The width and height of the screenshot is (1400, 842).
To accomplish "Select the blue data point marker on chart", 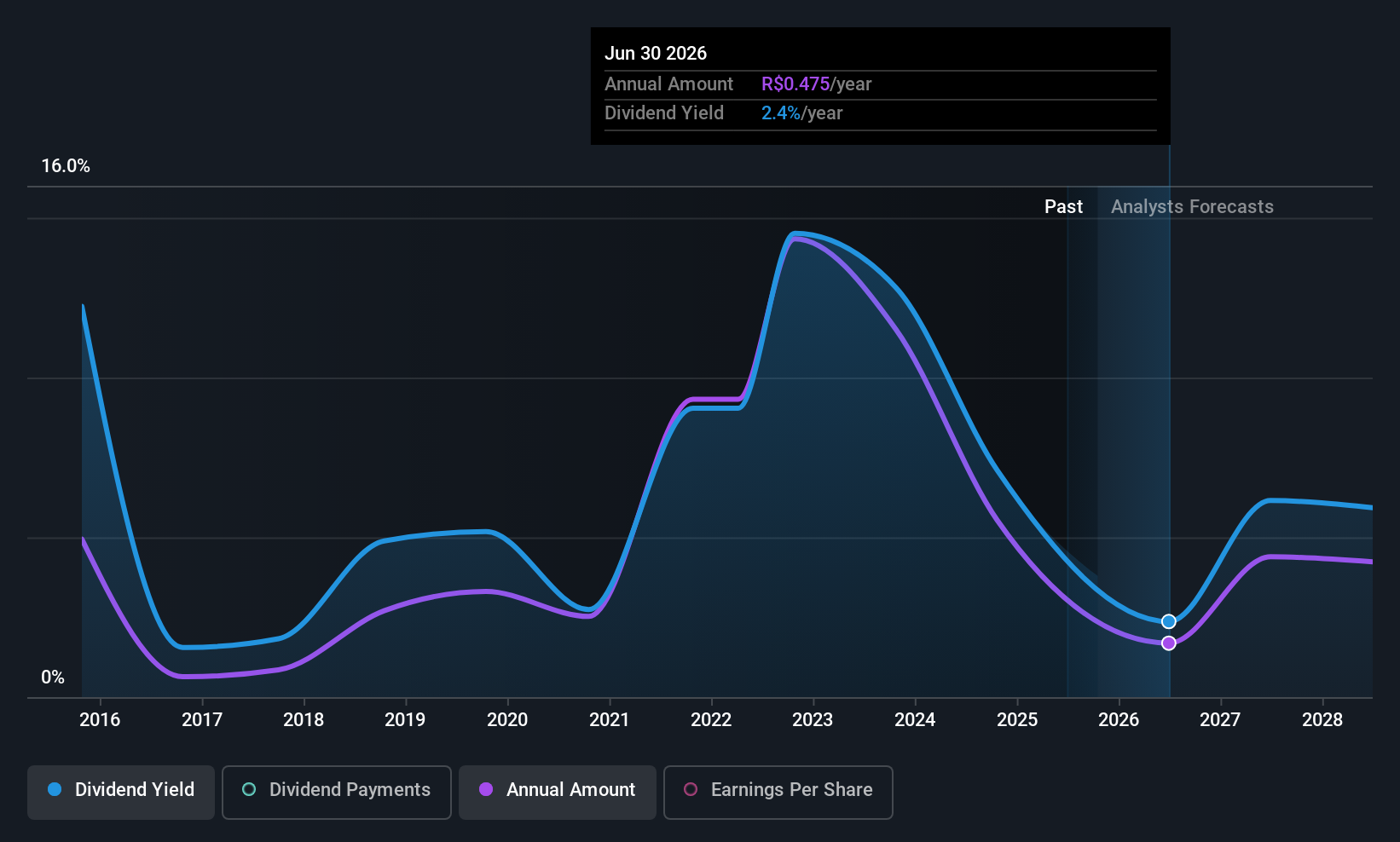I will (1169, 621).
